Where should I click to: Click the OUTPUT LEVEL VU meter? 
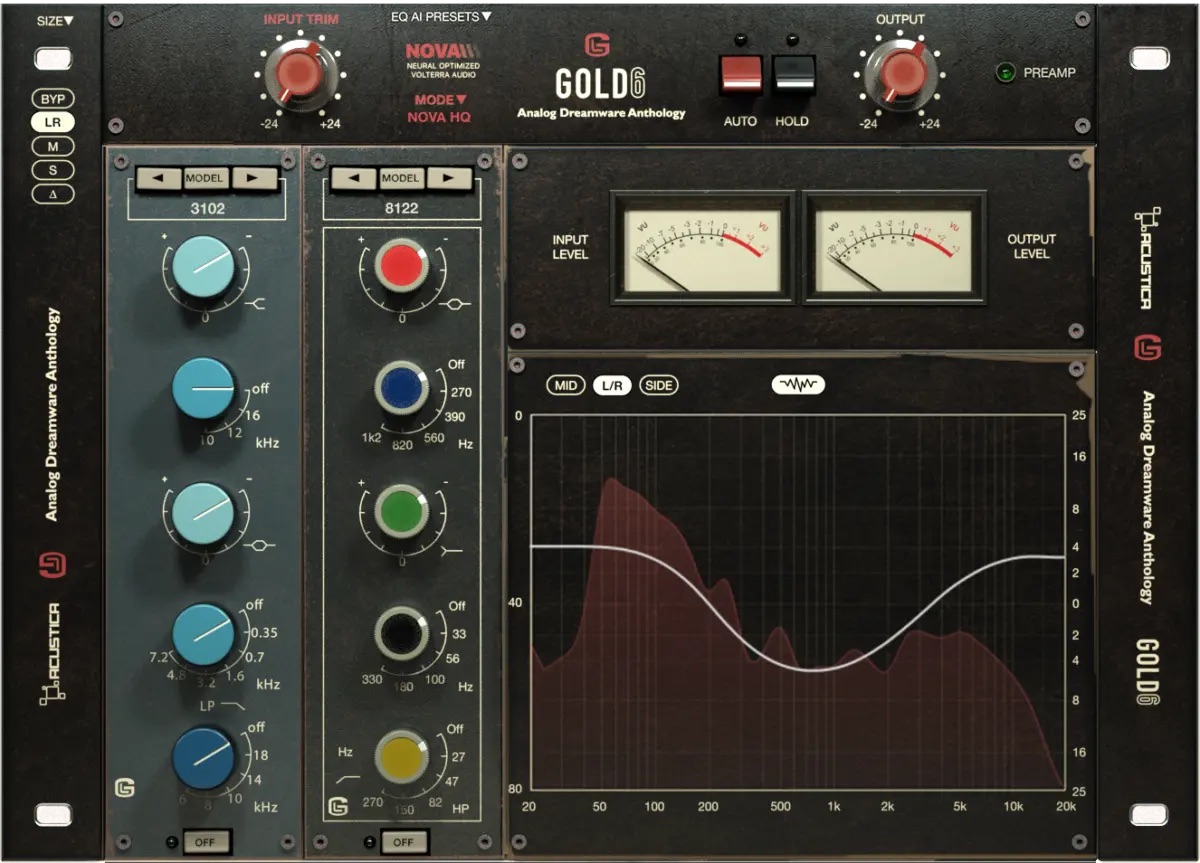click(x=895, y=247)
